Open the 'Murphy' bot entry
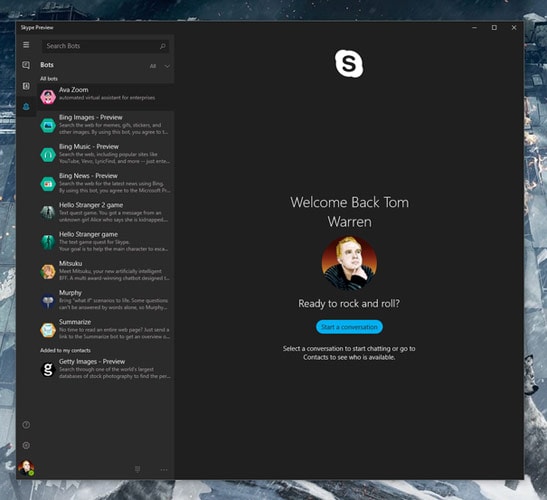This screenshot has height=500, width=547. (106, 300)
